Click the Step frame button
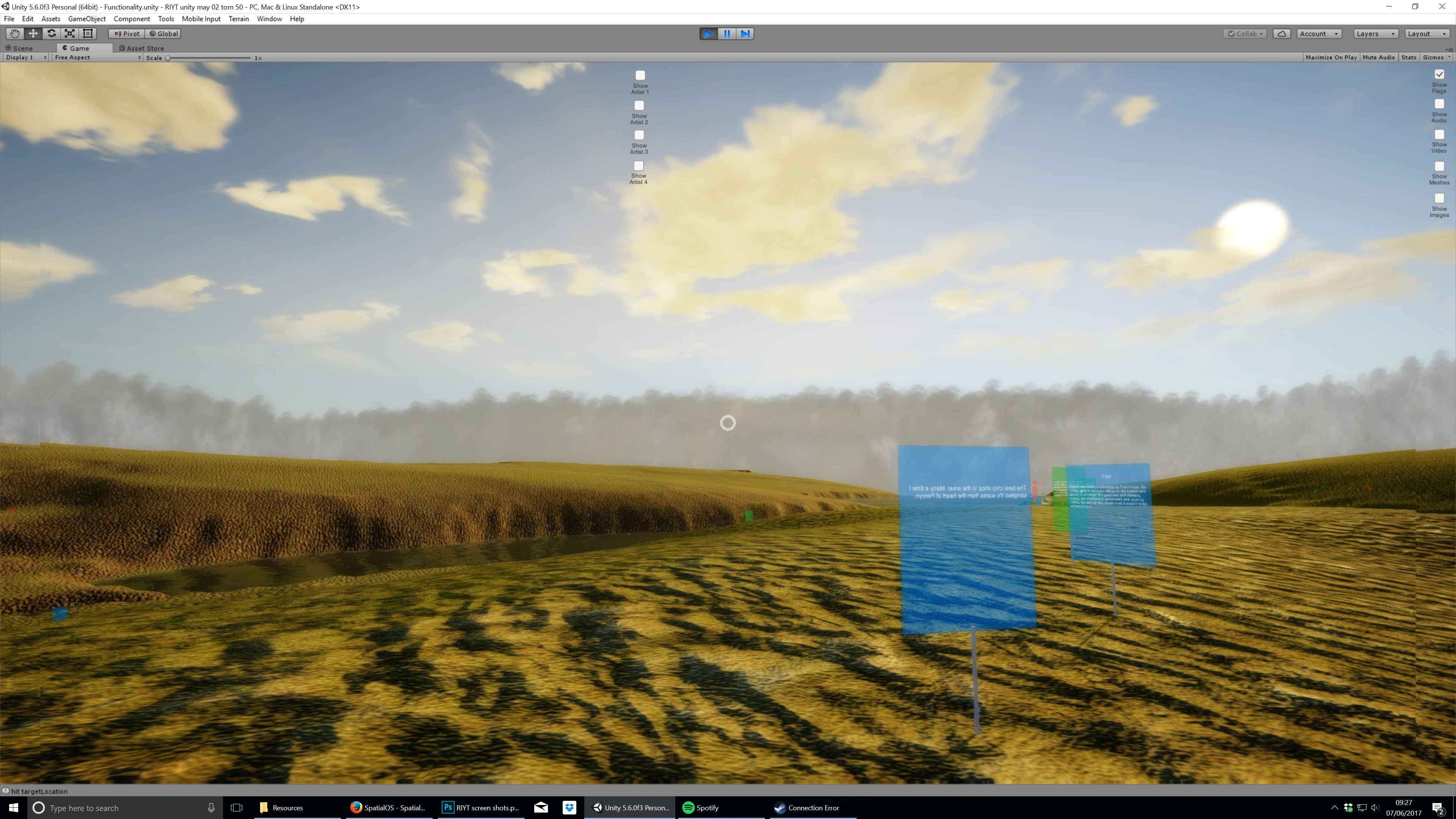Screen dimensions: 1456x819 point(745,34)
